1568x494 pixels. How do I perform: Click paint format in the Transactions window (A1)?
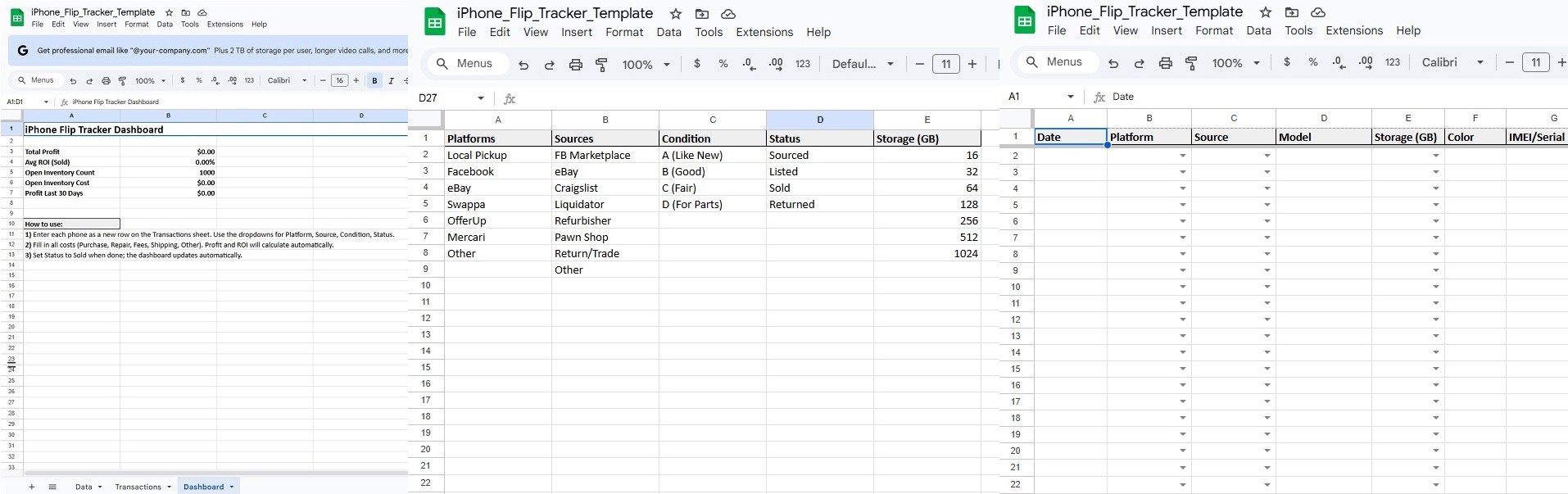(1191, 63)
